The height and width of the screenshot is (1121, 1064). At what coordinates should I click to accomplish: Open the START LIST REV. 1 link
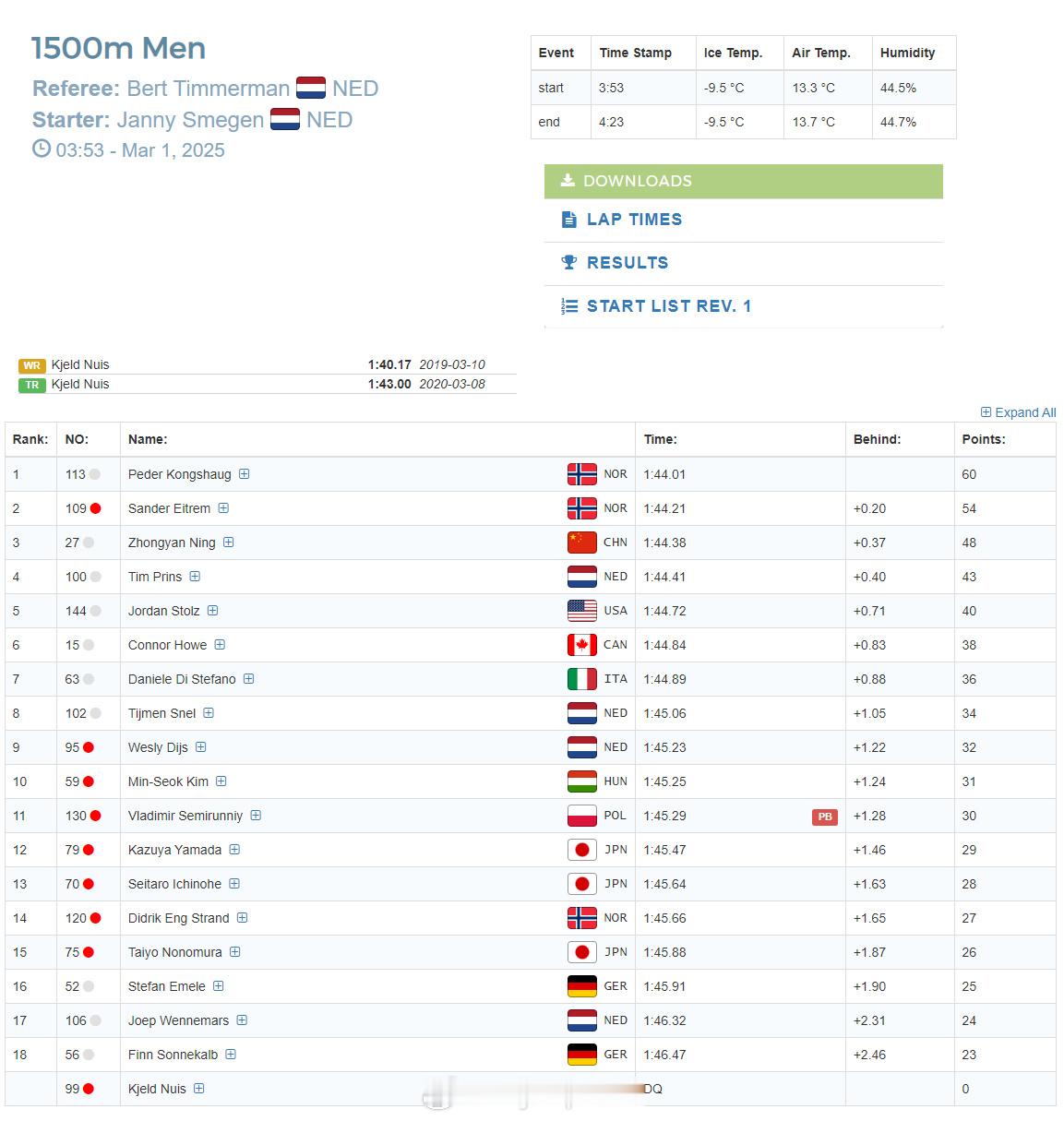(x=669, y=306)
